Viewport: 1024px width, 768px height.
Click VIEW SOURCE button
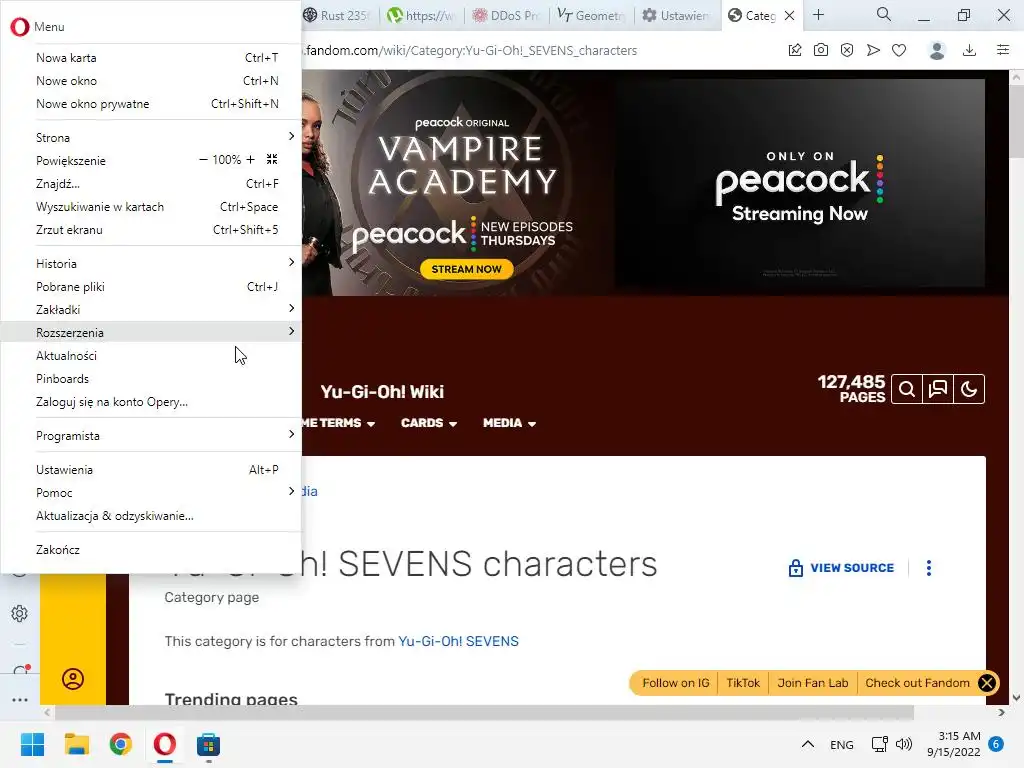coord(841,568)
